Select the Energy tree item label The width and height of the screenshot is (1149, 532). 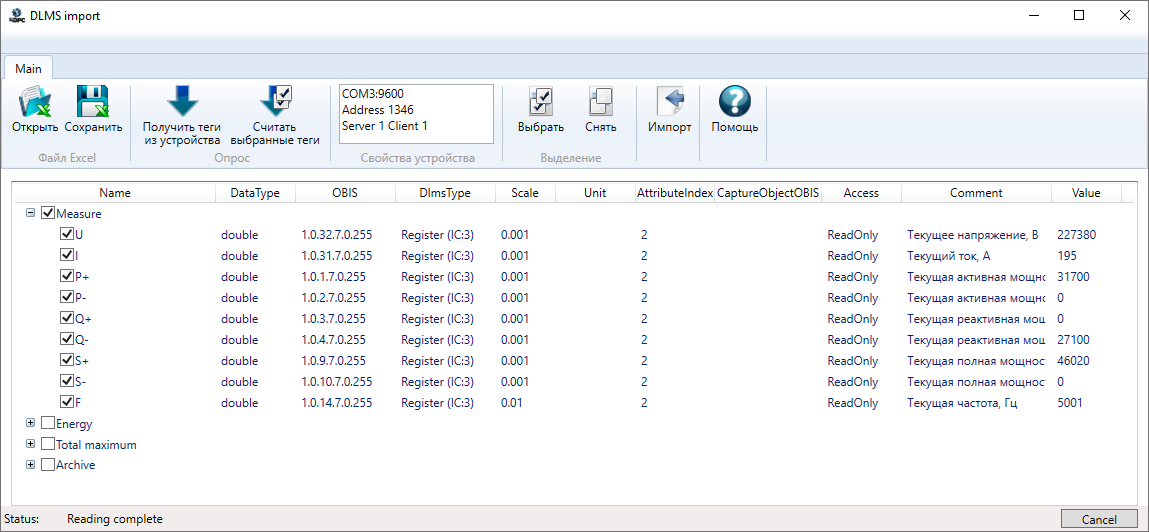[74, 424]
